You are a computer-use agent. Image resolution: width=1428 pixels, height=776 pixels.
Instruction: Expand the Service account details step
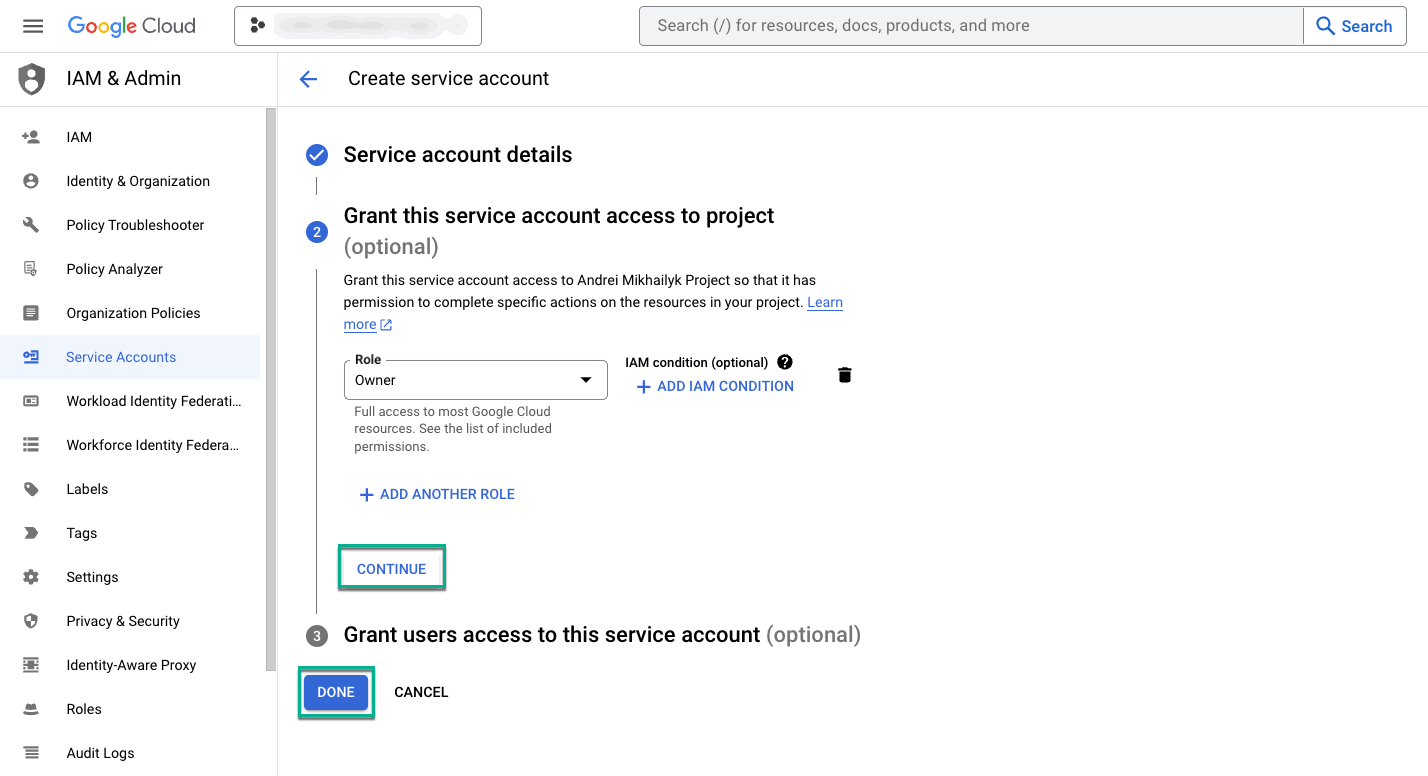click(457, 155)
